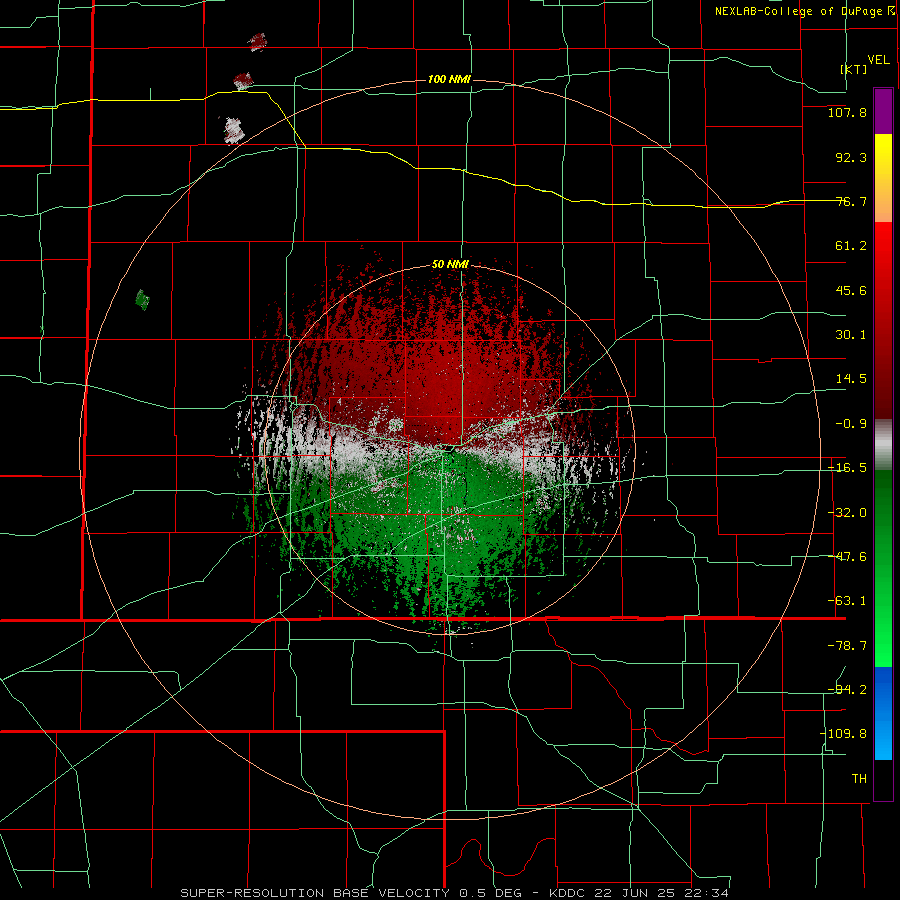Screen dimensions: 900x900
Task: Select the 61.2 legend value
Action: pyautogui.click(x=851, y=246)
